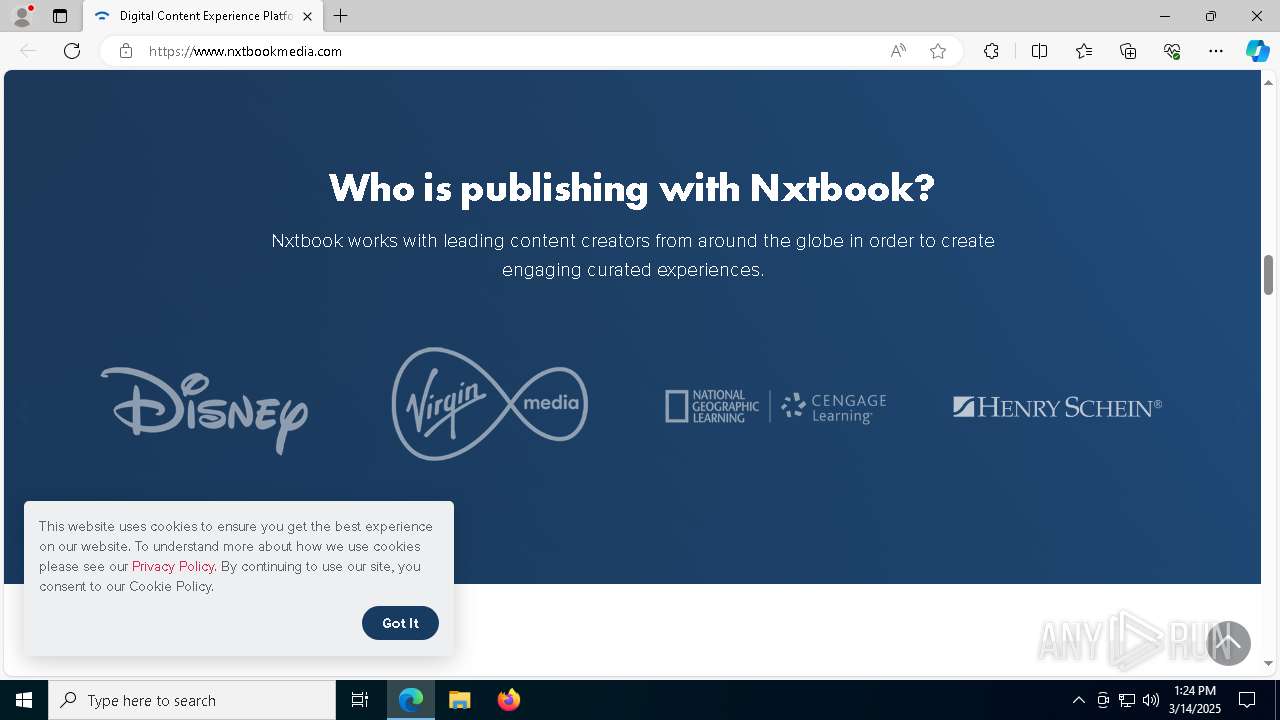The image size is (1280, 720).
Task: Open the Copilot sidebar icon
Action: click(x=1257, y=51)
